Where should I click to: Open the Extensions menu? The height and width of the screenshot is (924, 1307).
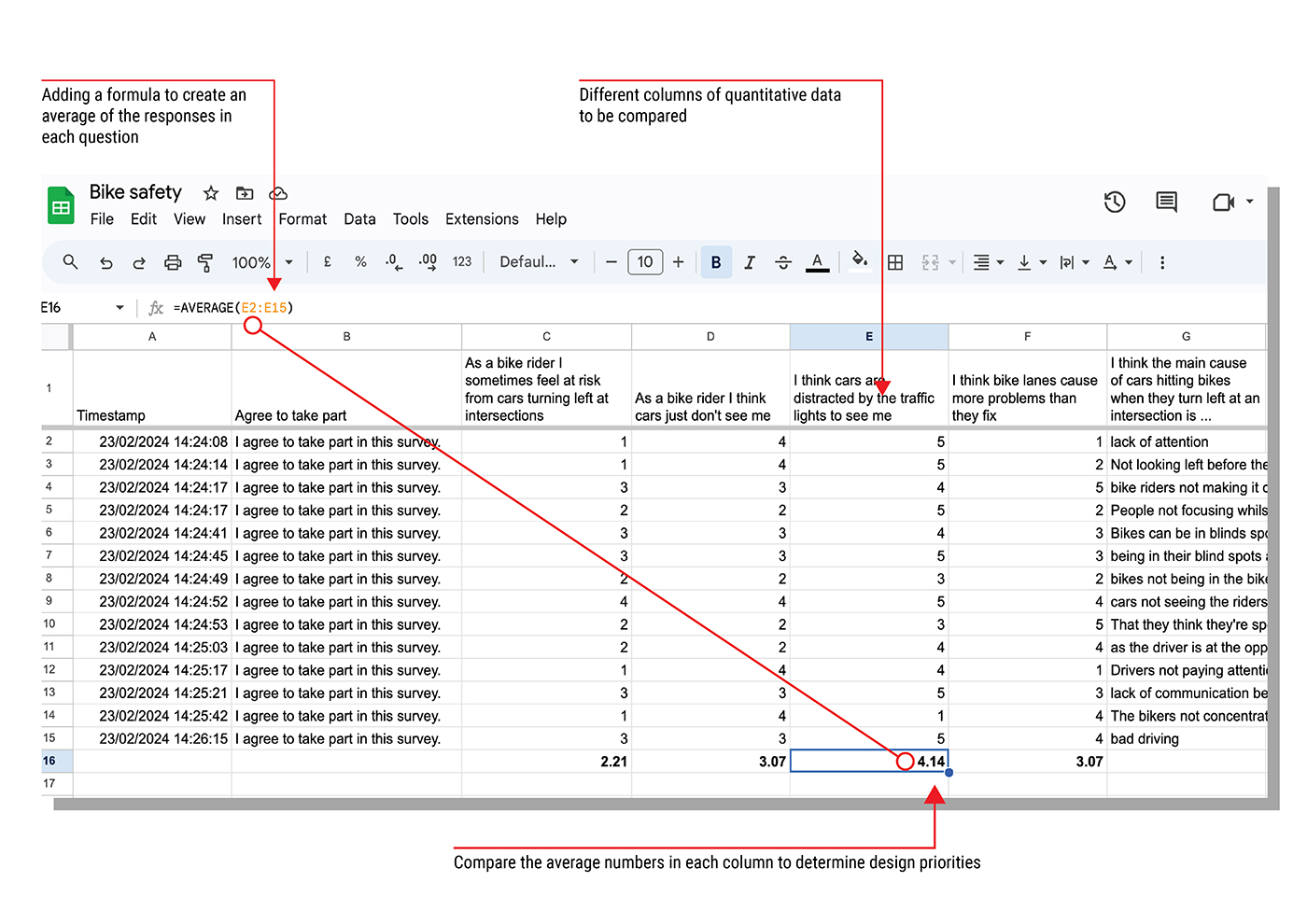pyautogui.click(x=482, y=219)
